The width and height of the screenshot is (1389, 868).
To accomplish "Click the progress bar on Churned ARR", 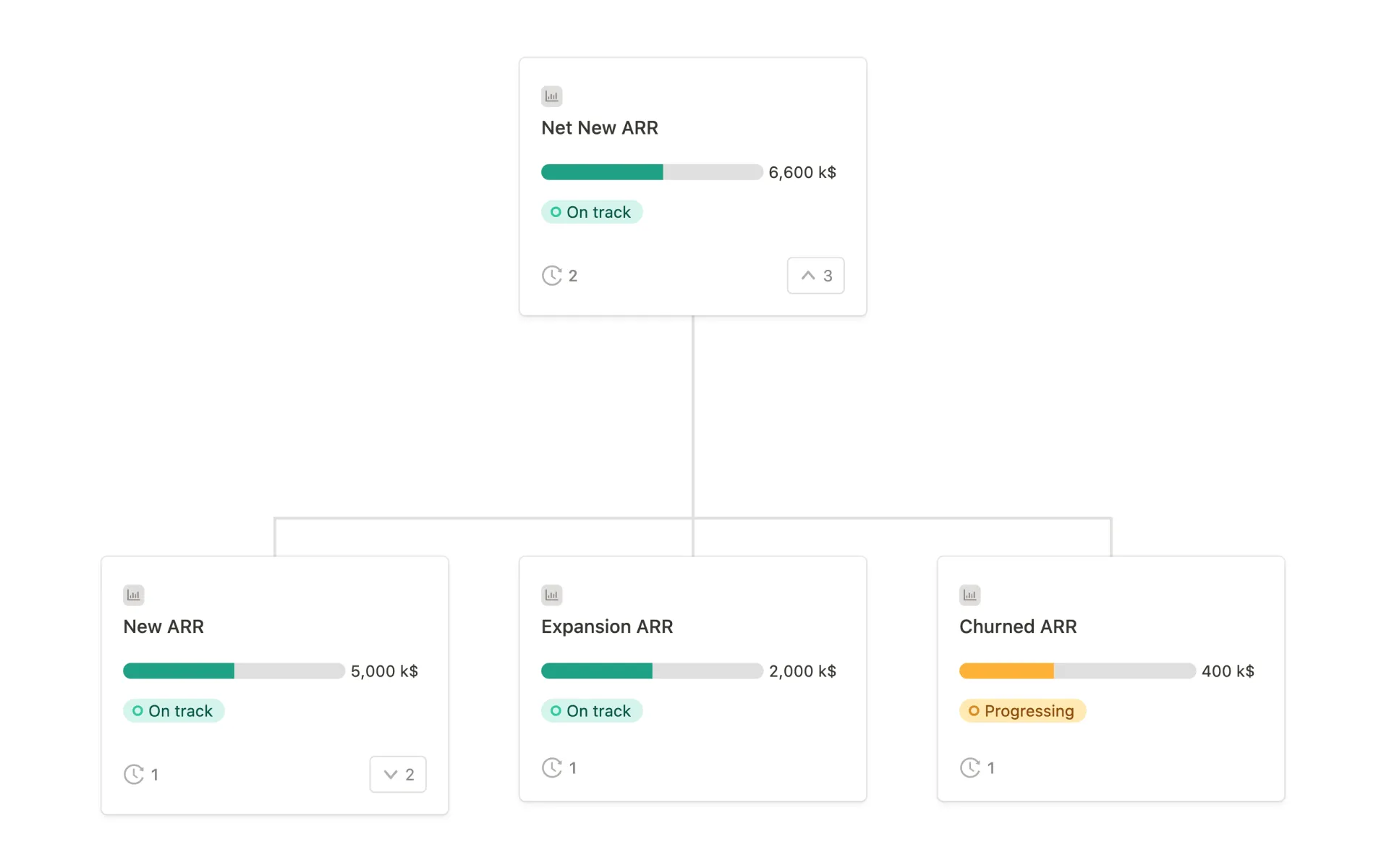I will 1076,671.
